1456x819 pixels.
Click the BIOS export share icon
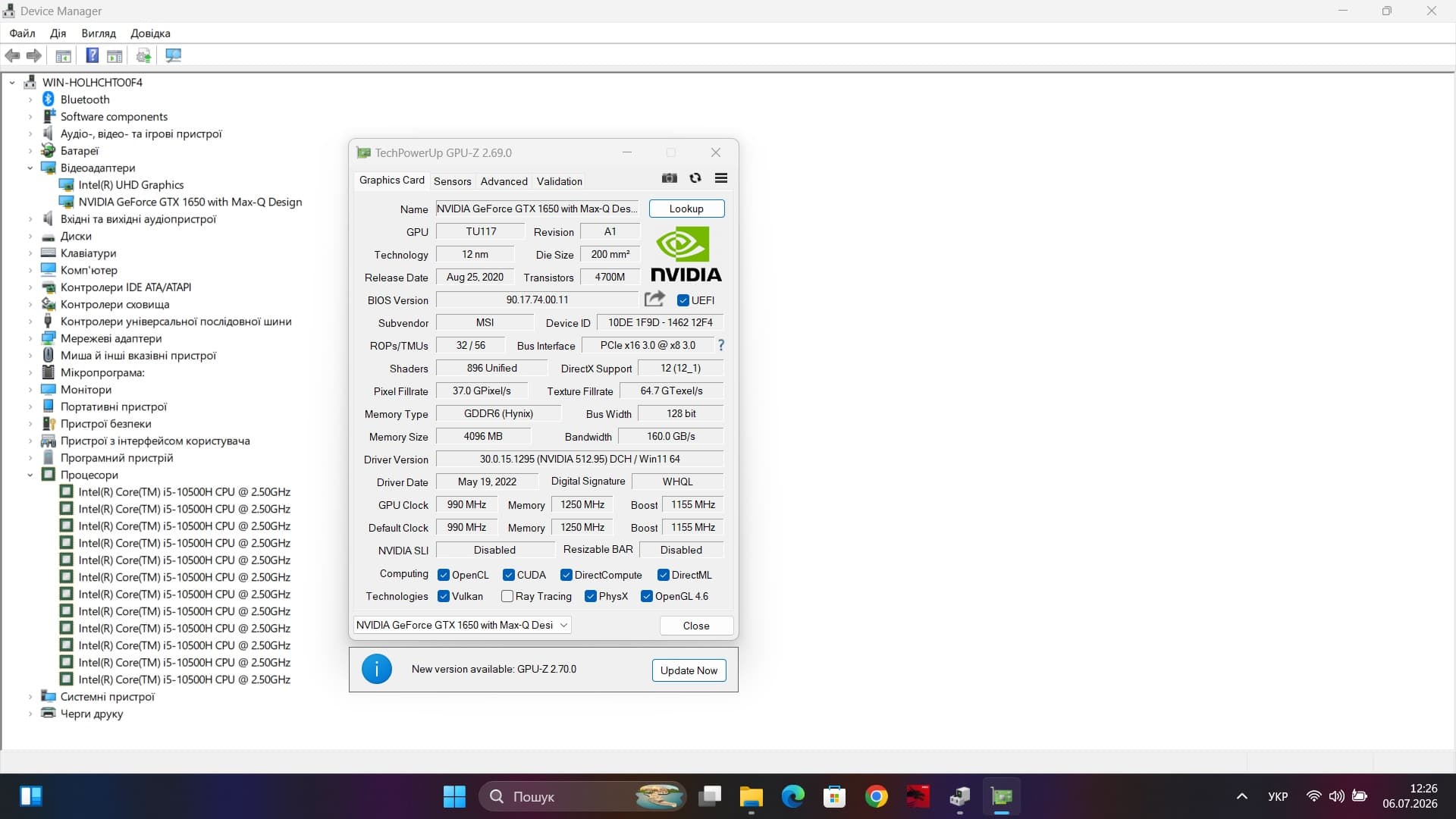(x=654, y=299)
